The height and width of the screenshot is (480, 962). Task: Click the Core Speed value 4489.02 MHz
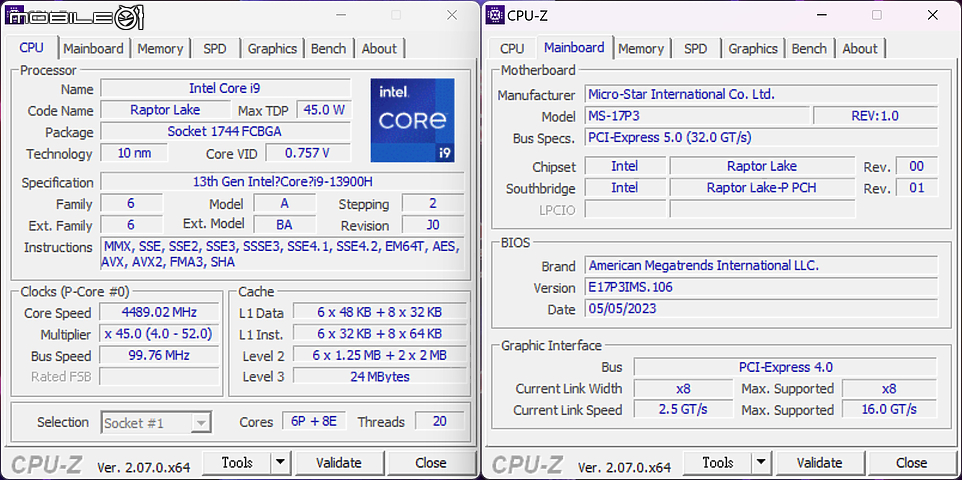click(159, 312)
